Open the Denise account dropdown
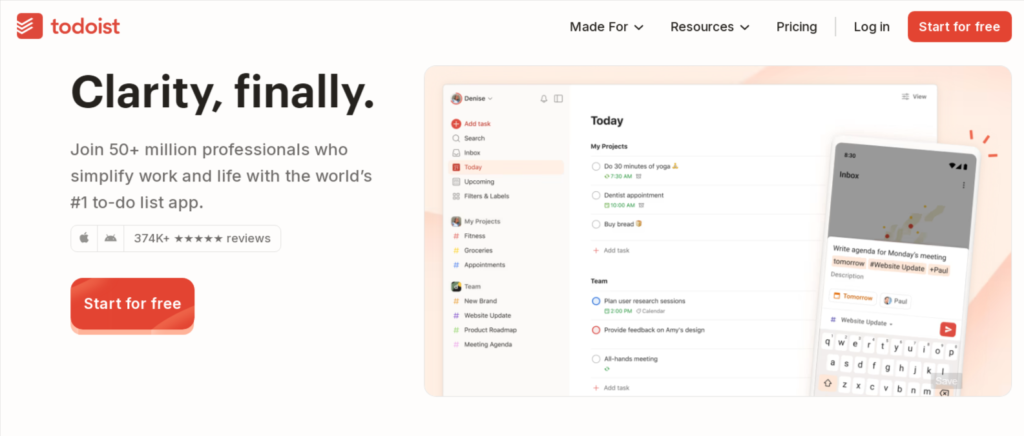The image size is (1024, 436). [x=472, y=99]
